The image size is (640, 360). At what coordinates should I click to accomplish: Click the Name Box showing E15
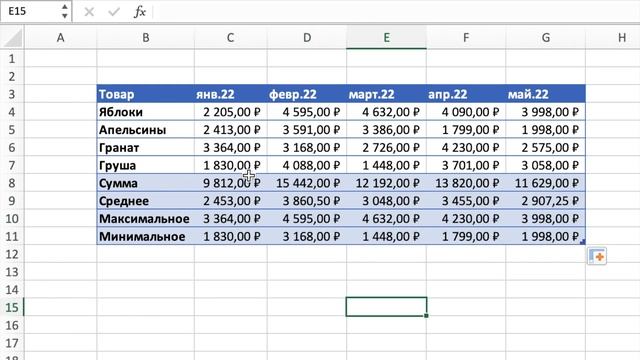point(30,11)
